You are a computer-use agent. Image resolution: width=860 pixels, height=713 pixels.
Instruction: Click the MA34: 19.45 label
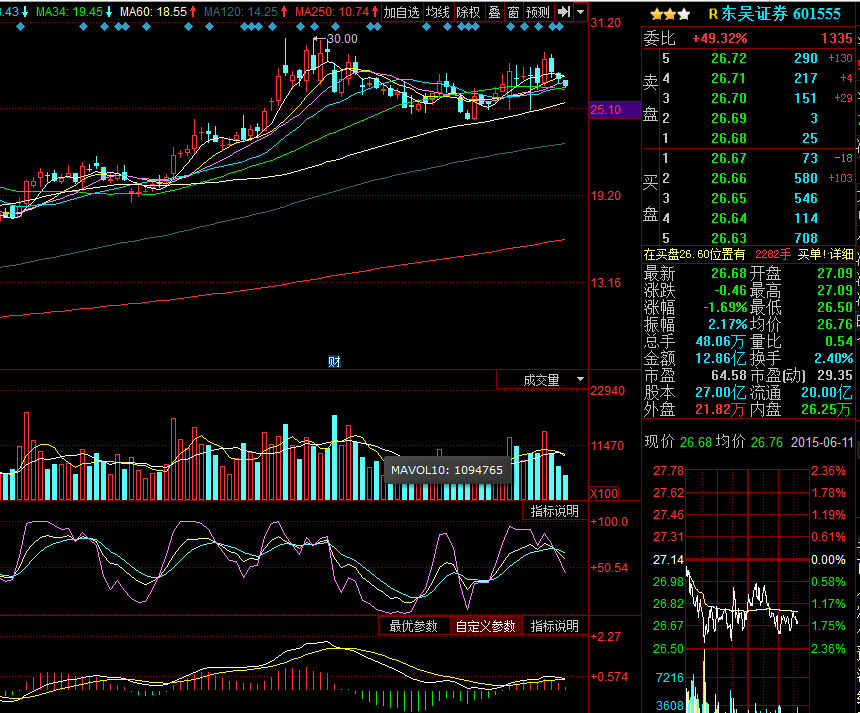(69, 12)
